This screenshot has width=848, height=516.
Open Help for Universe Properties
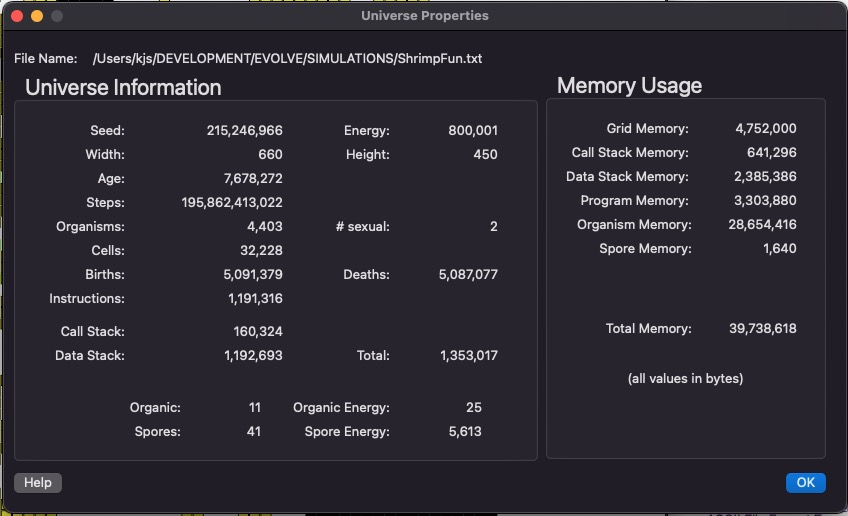38,482
